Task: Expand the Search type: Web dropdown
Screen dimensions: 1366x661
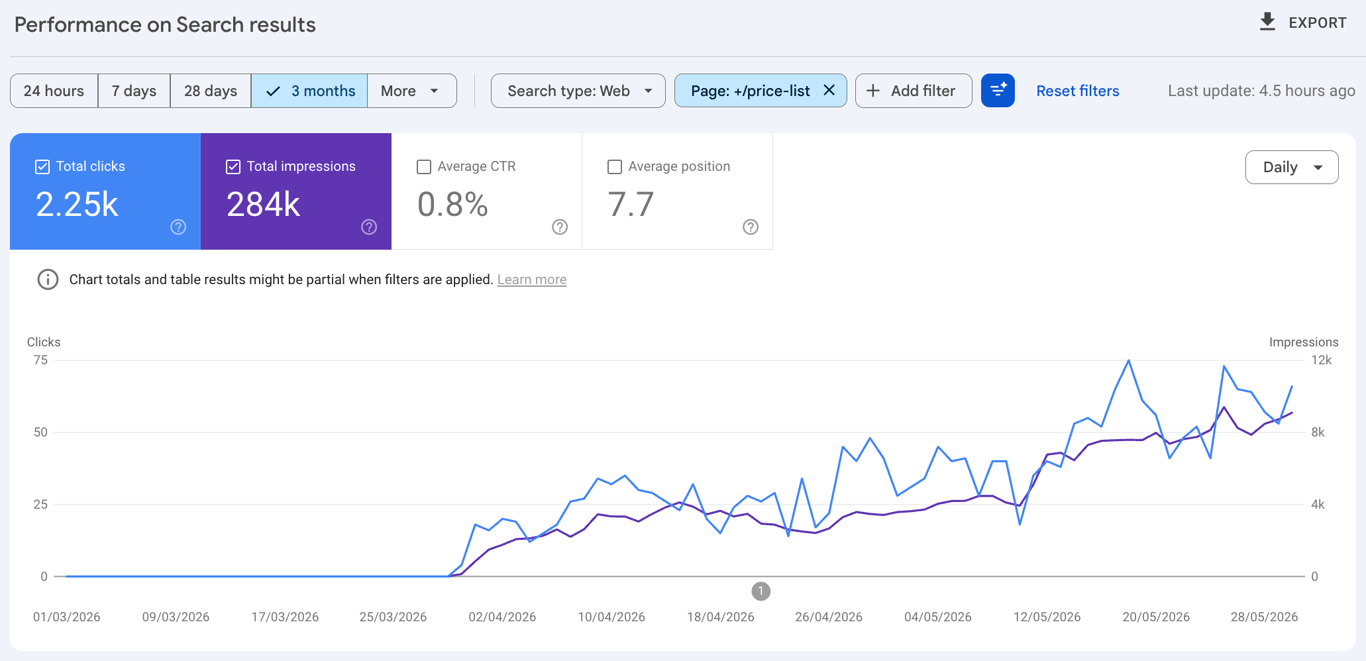Action: tap(578, 91)
